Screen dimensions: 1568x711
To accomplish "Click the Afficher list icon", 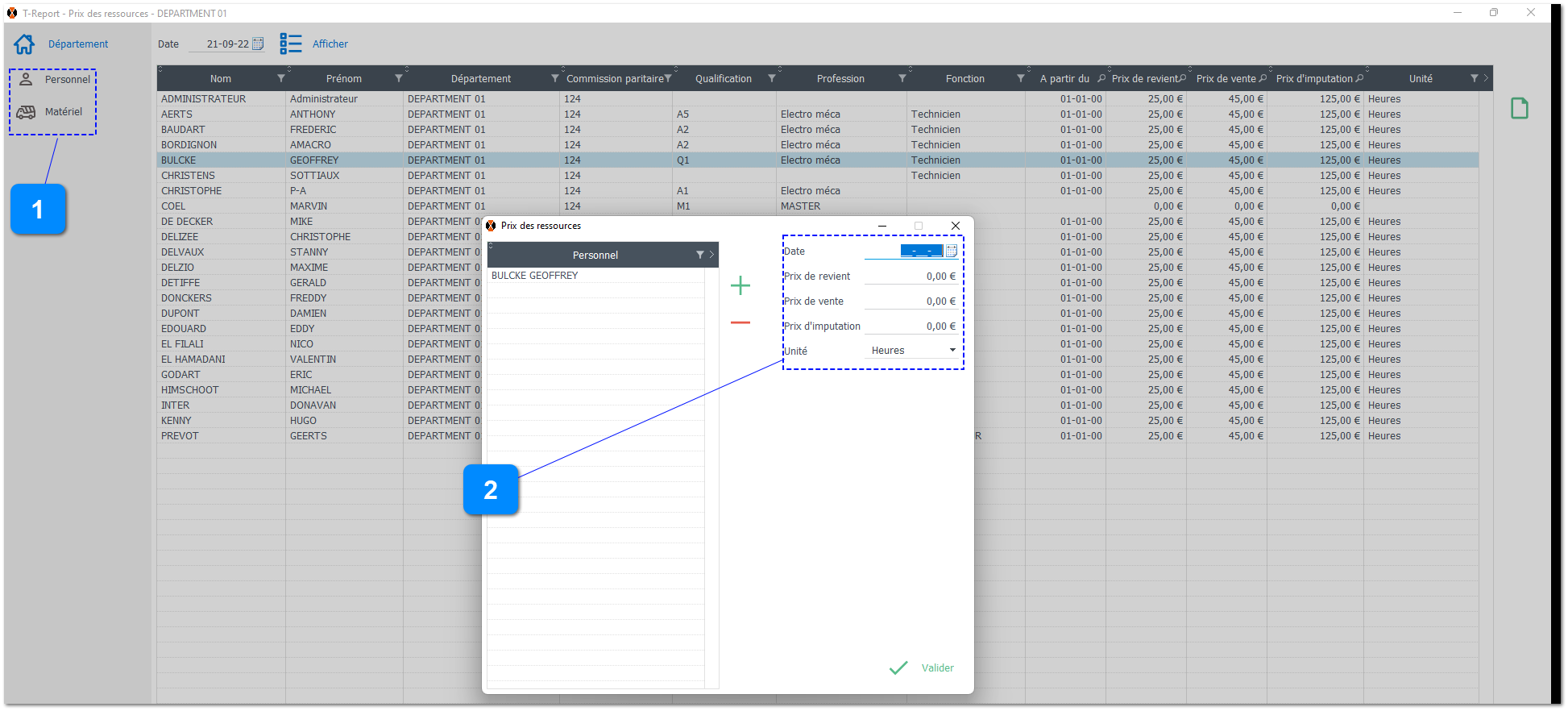I will point(290,44).
